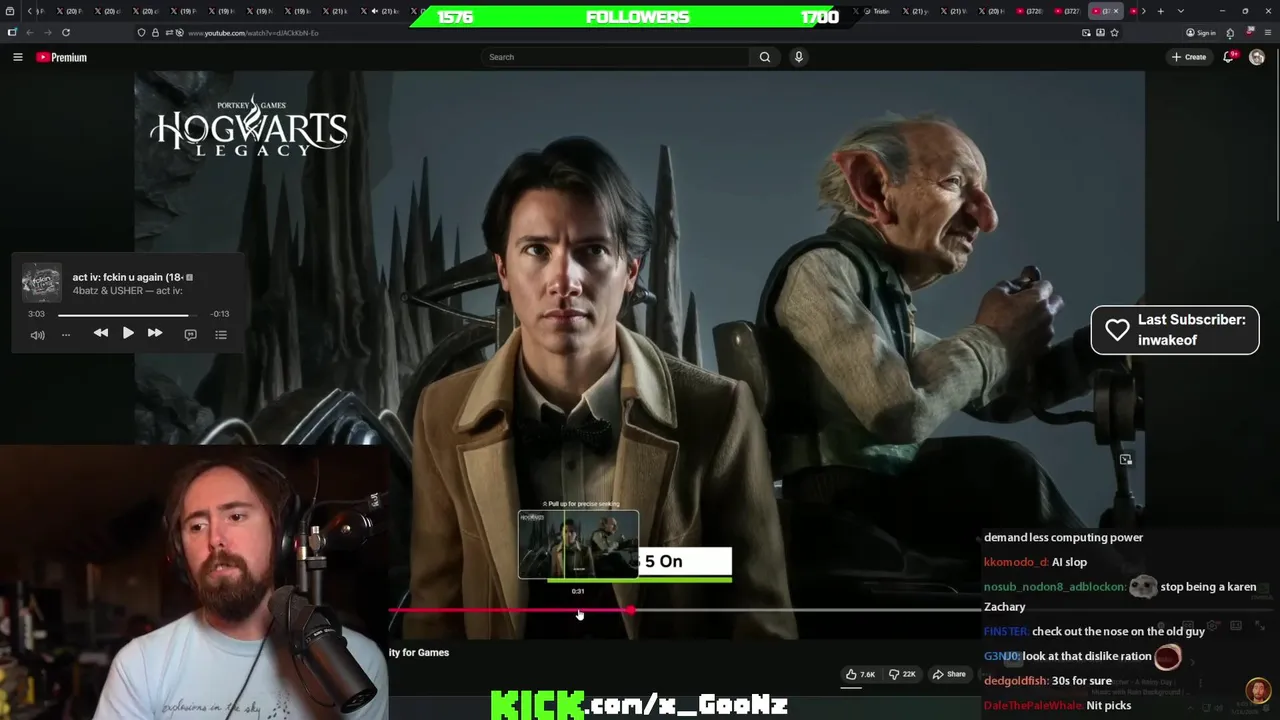This screenshot has height=720, width=1280.
Task: Click chat username 'DaleThePaleWhale'
Action: 1033,706
